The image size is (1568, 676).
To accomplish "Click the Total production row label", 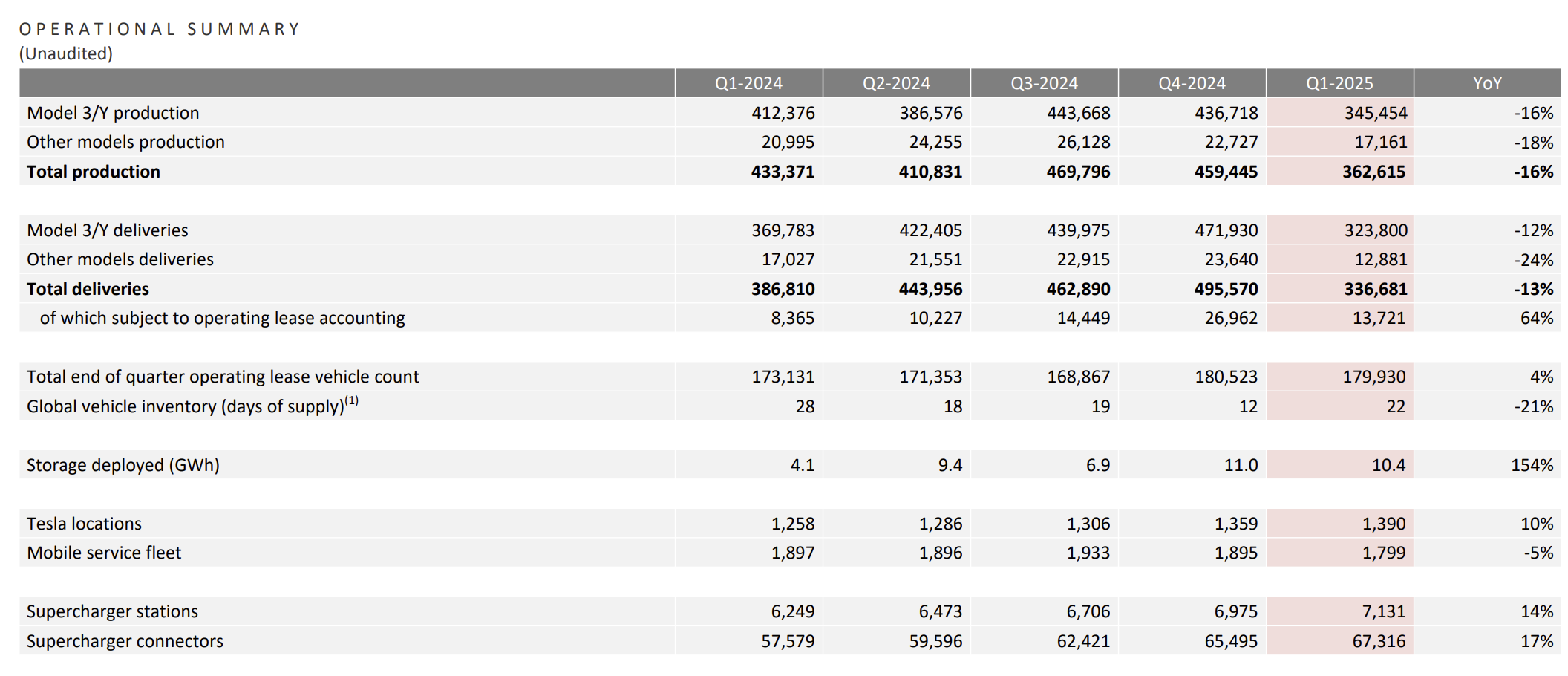I will tap(94, 172).
